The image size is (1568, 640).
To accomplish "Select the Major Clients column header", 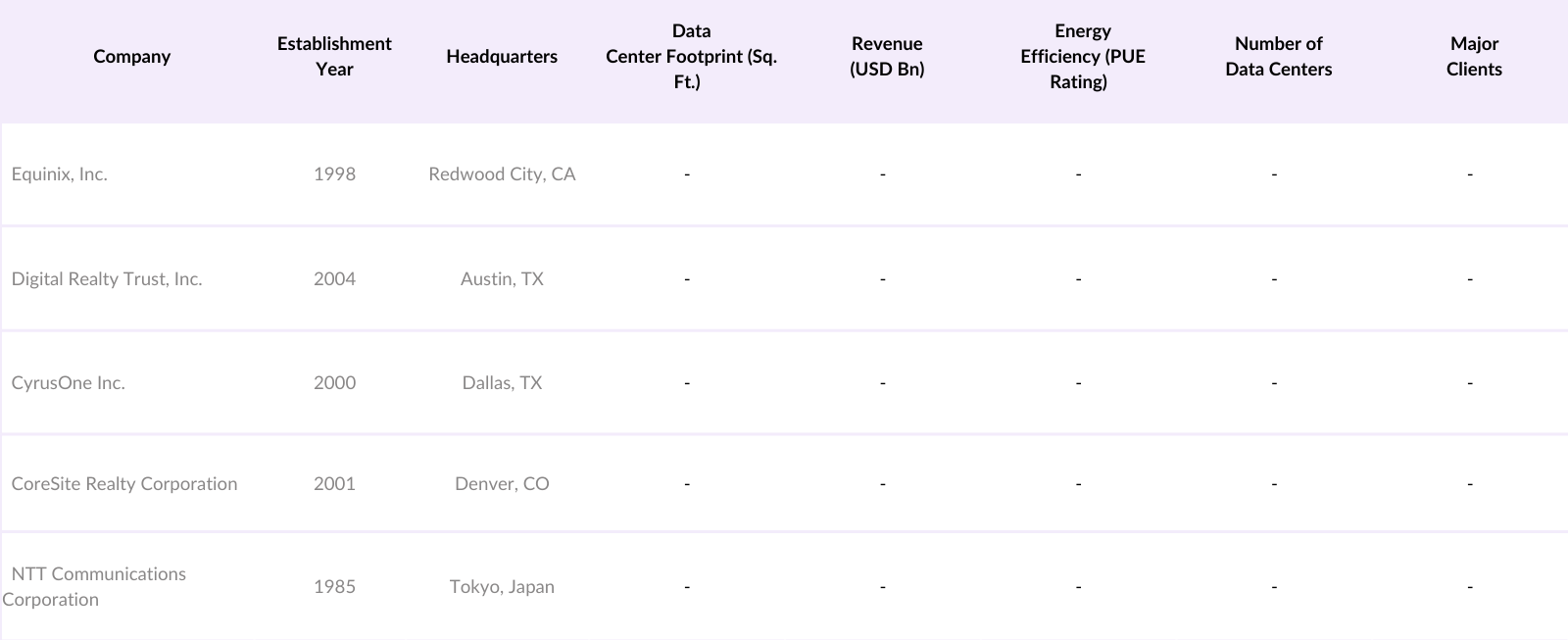I will click(1474, 57).
